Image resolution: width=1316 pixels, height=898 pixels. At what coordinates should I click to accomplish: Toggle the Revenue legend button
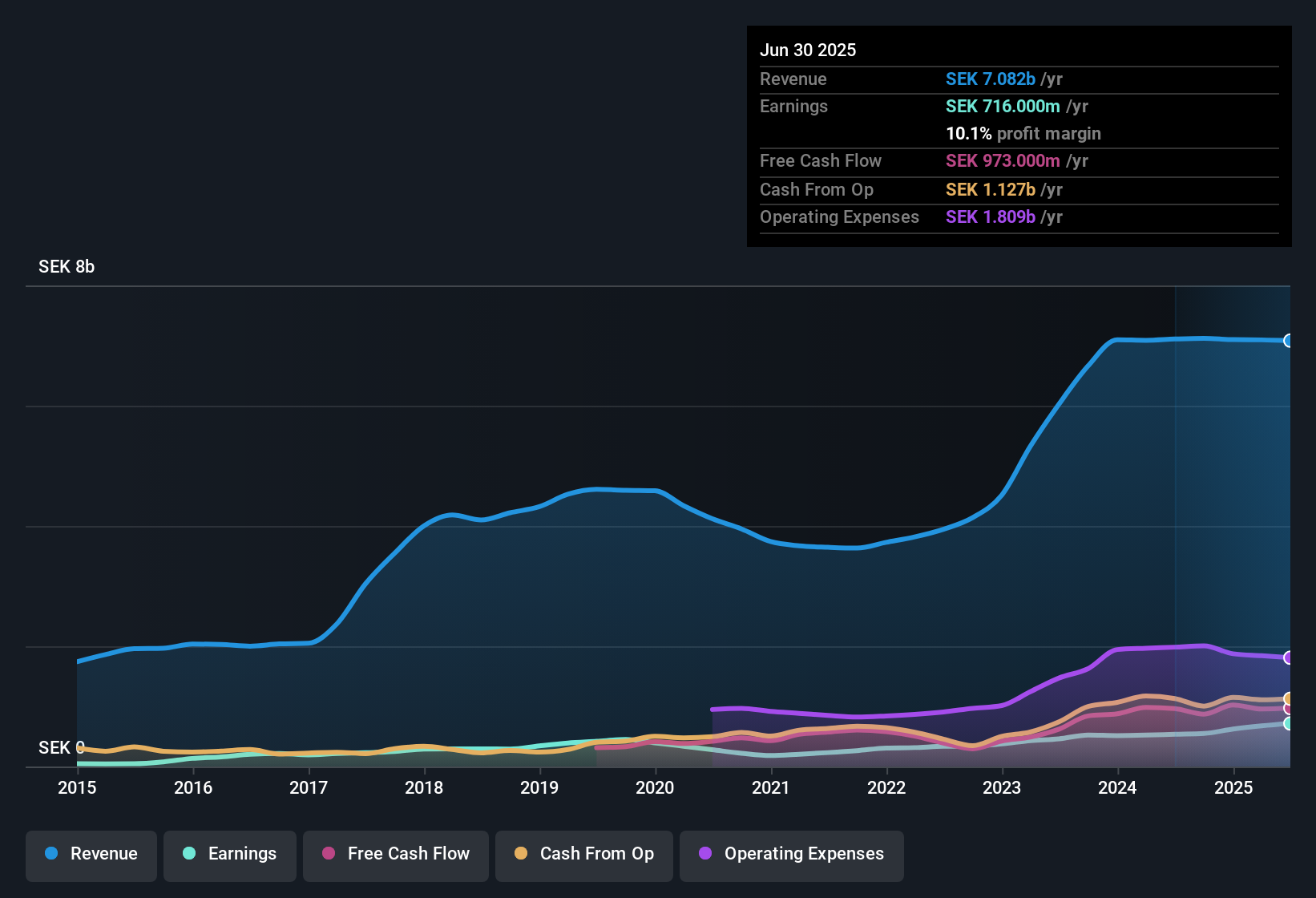tap(91, 856)
